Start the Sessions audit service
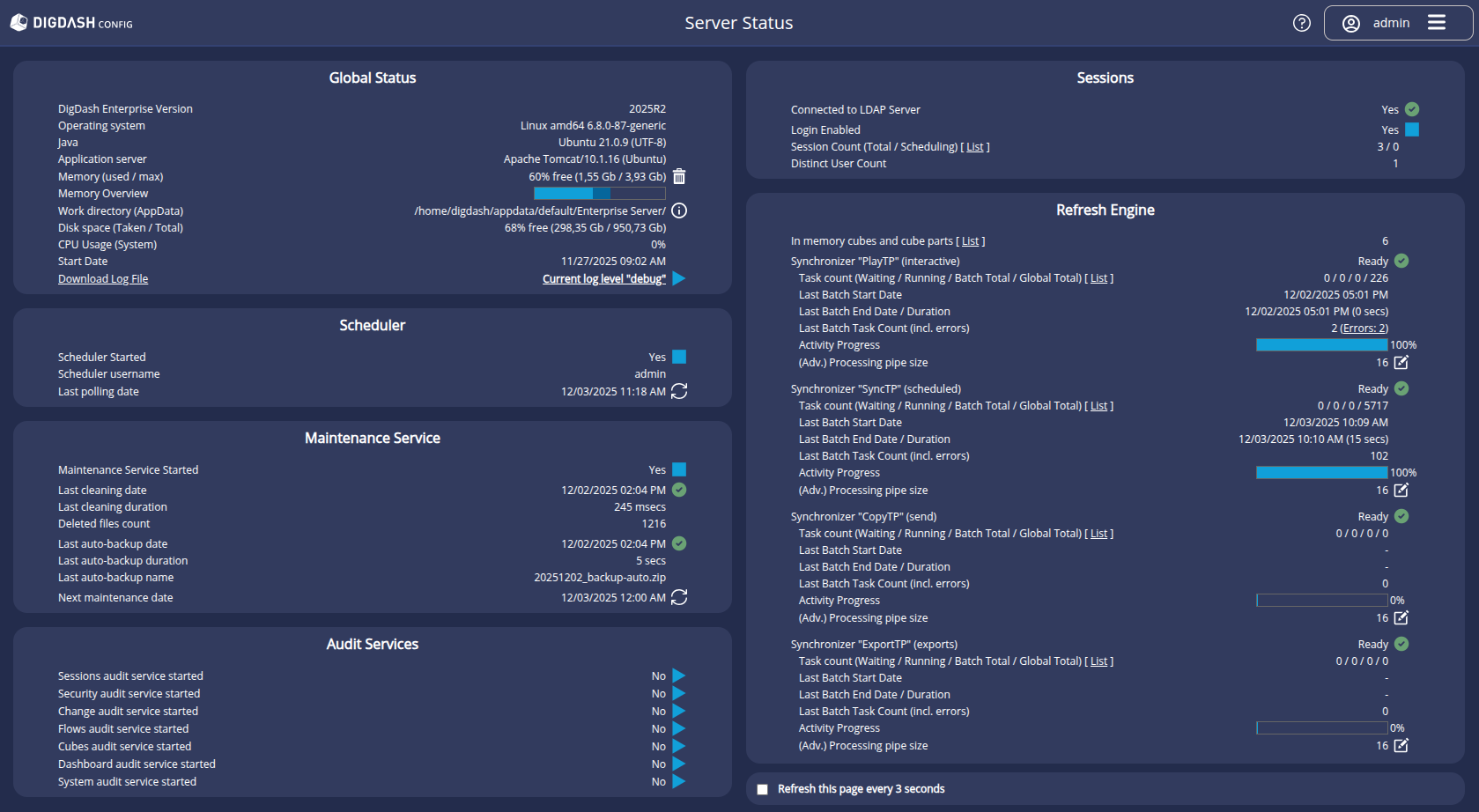Screen dimensions: 1479x812 (678, 675)
